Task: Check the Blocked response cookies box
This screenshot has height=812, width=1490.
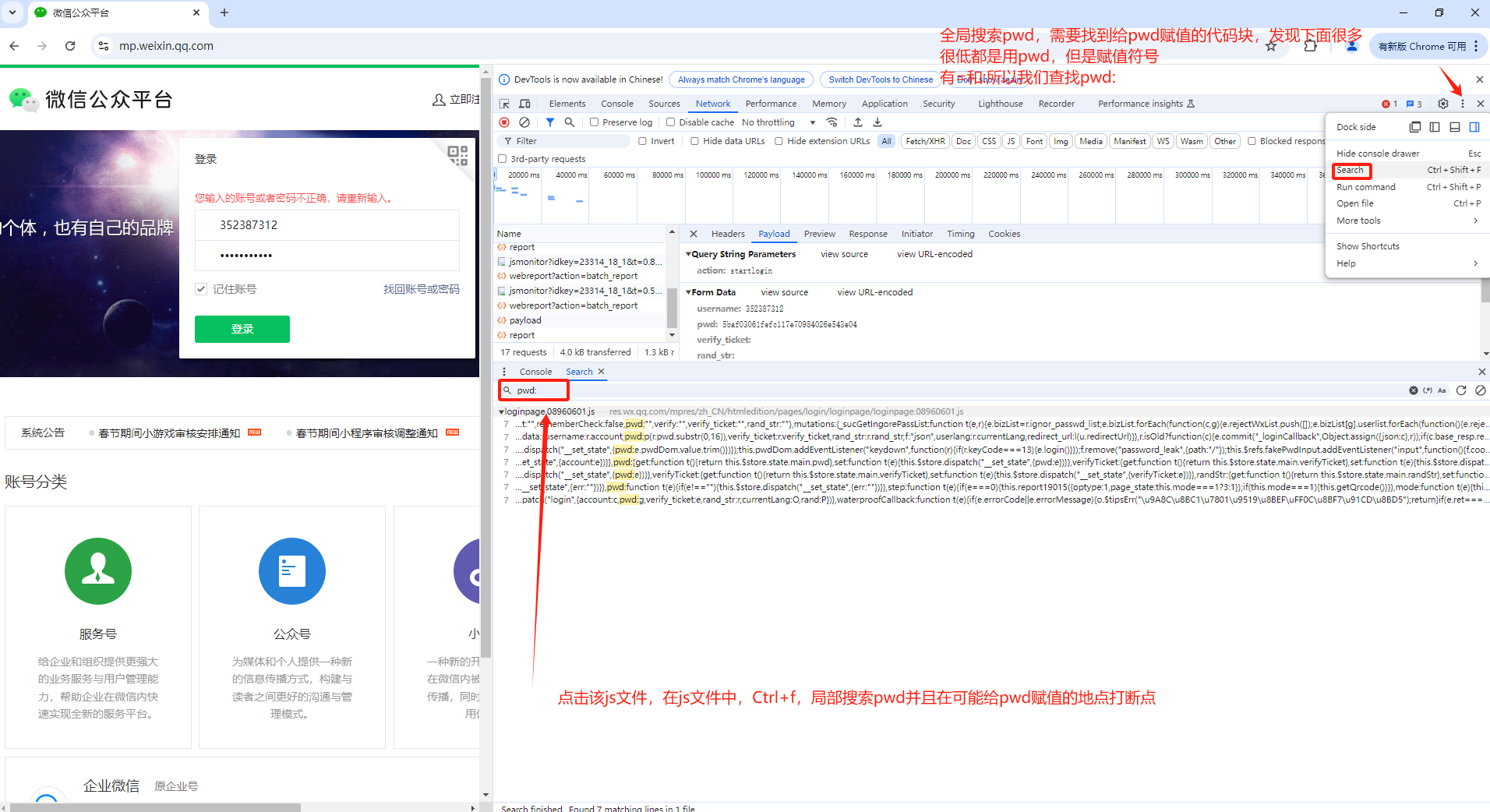Action: coord(1252,141)
